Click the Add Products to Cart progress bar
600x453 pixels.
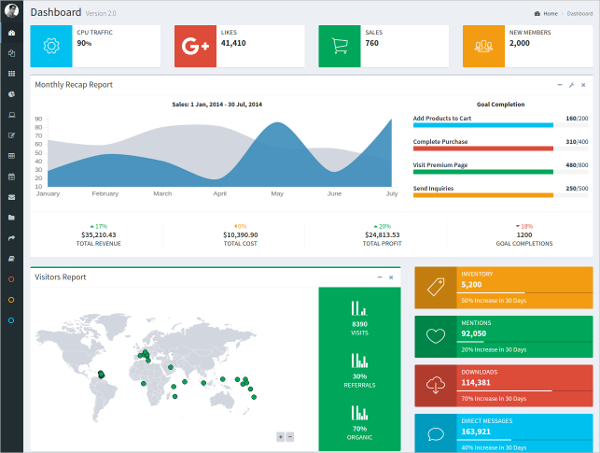483,126
